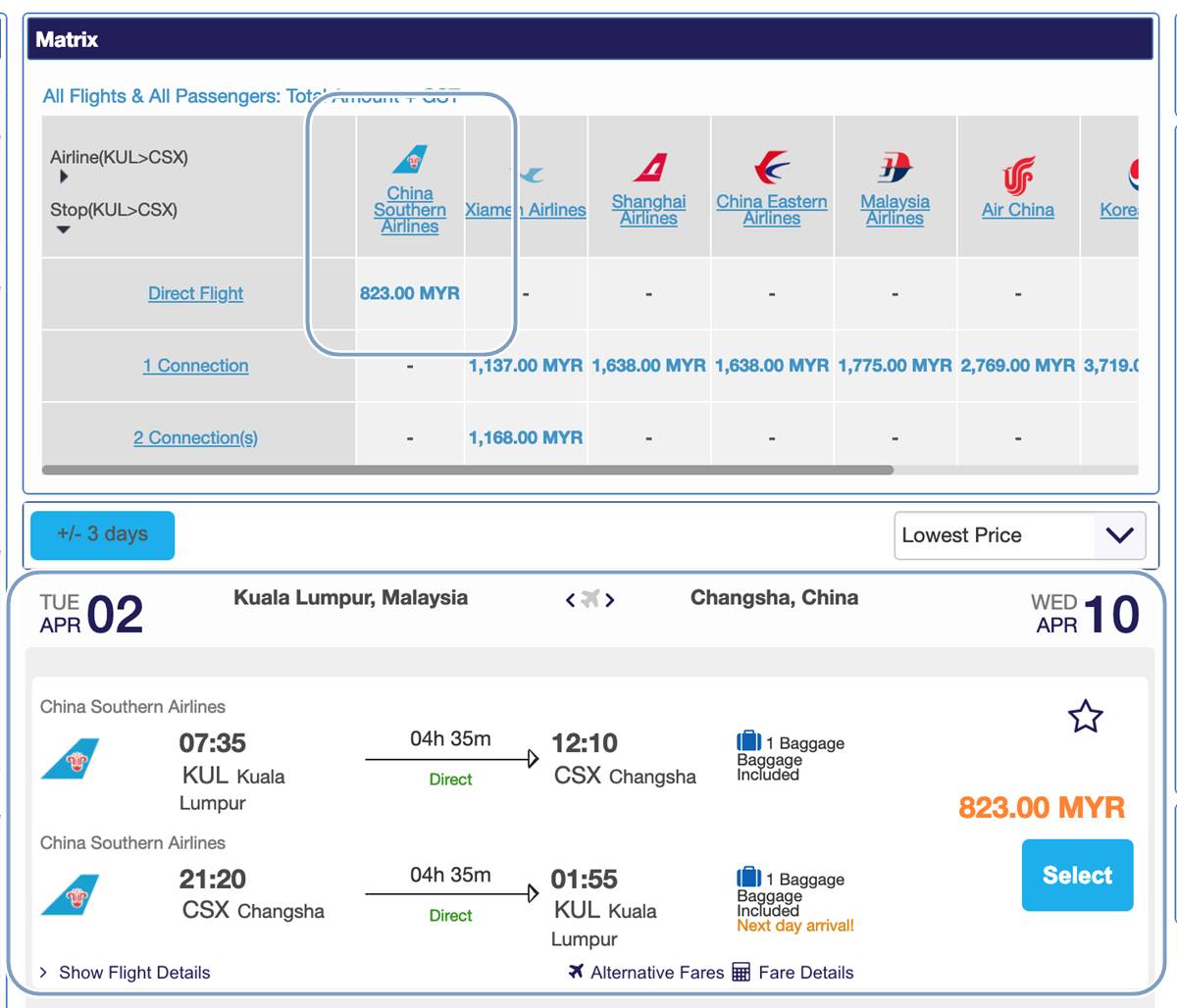Viewport: 1177px width, 1008px height.
Task: Click the Malaysia Airlines logo icon
Action: 895,168
